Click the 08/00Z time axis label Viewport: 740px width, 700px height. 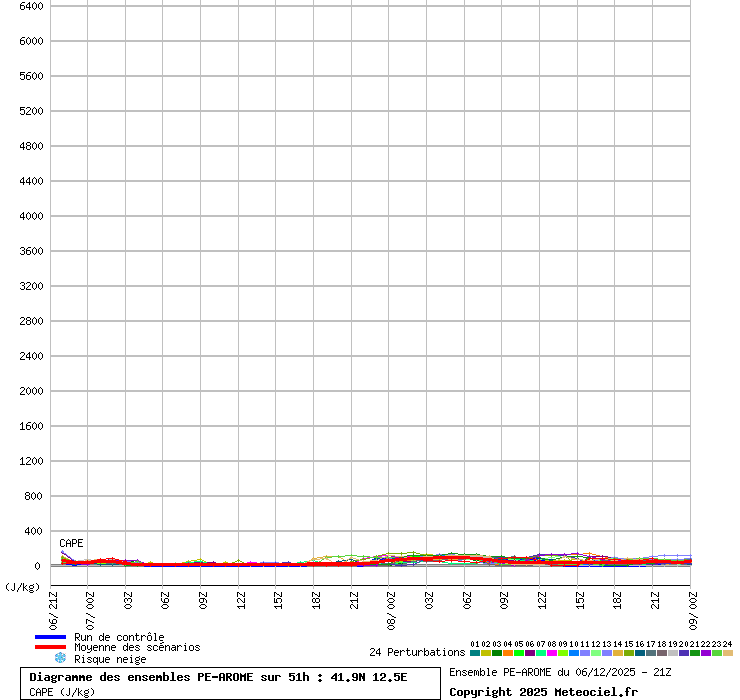[391, 609]
